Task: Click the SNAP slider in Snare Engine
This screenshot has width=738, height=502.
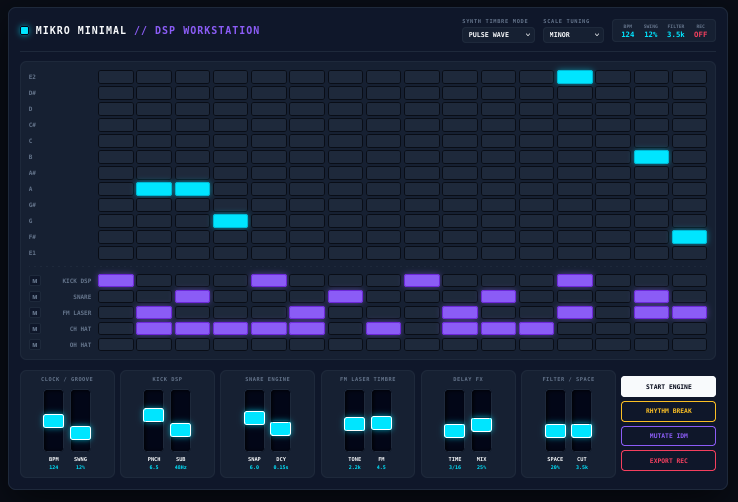Action: pos(254,421)
